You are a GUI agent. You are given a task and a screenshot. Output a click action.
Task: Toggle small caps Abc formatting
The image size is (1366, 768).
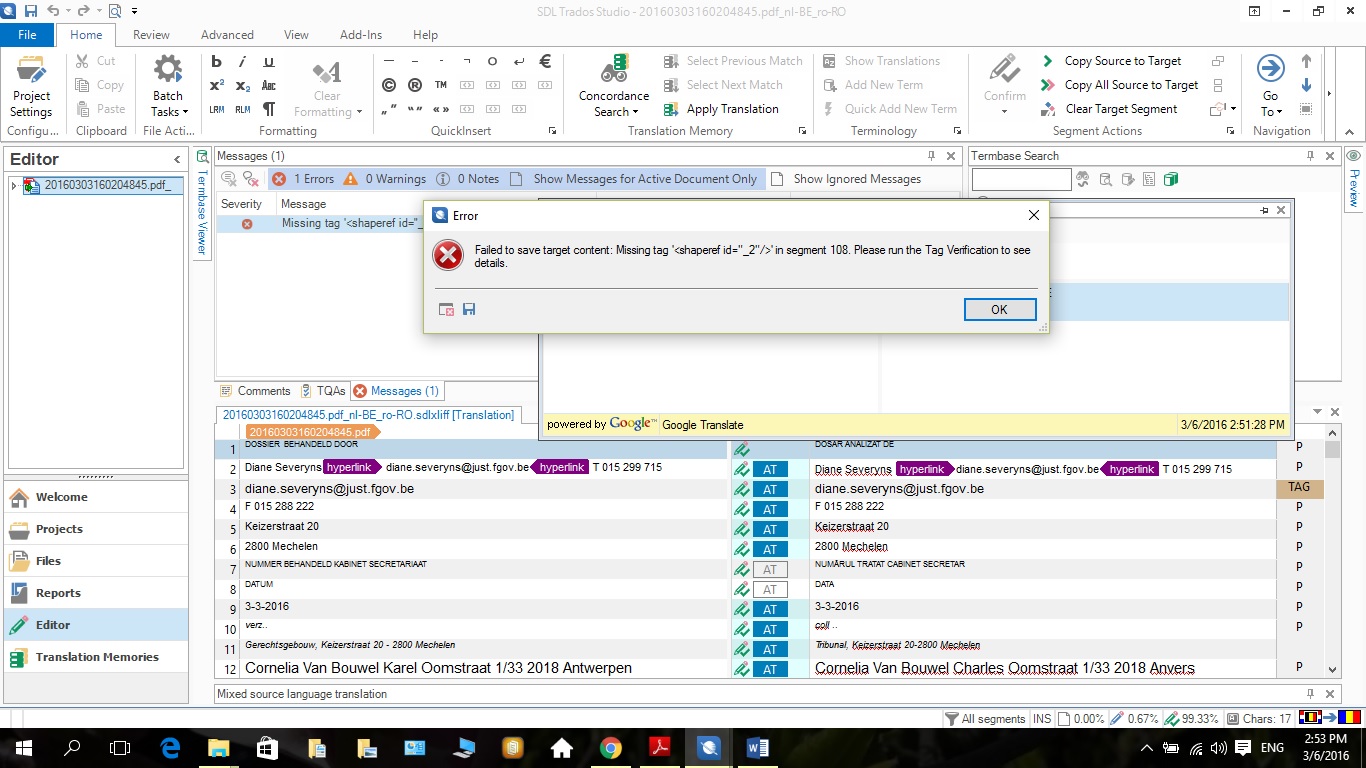coord(269,85)
